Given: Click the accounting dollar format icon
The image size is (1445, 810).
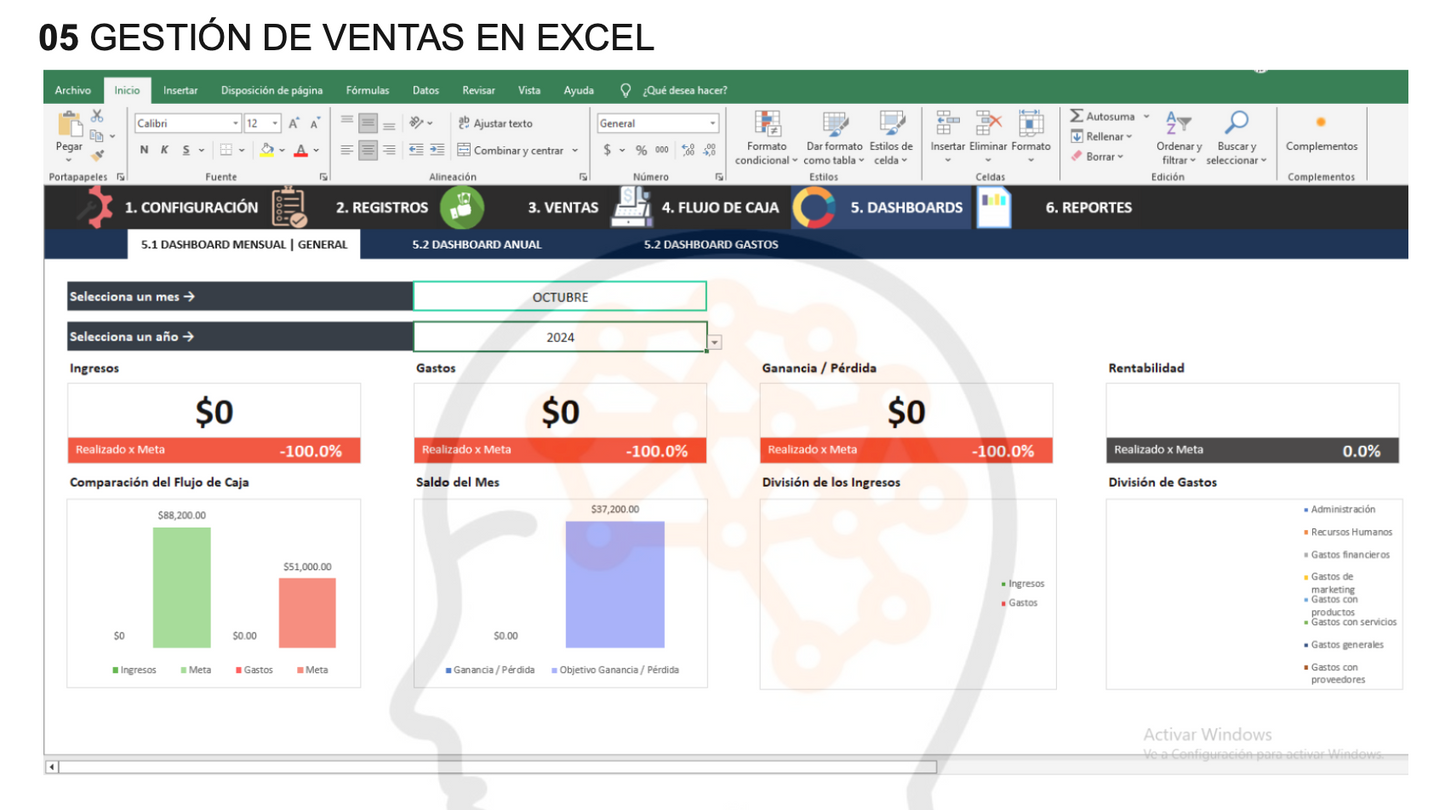Looking at the screenshot, I should (607, 150).
